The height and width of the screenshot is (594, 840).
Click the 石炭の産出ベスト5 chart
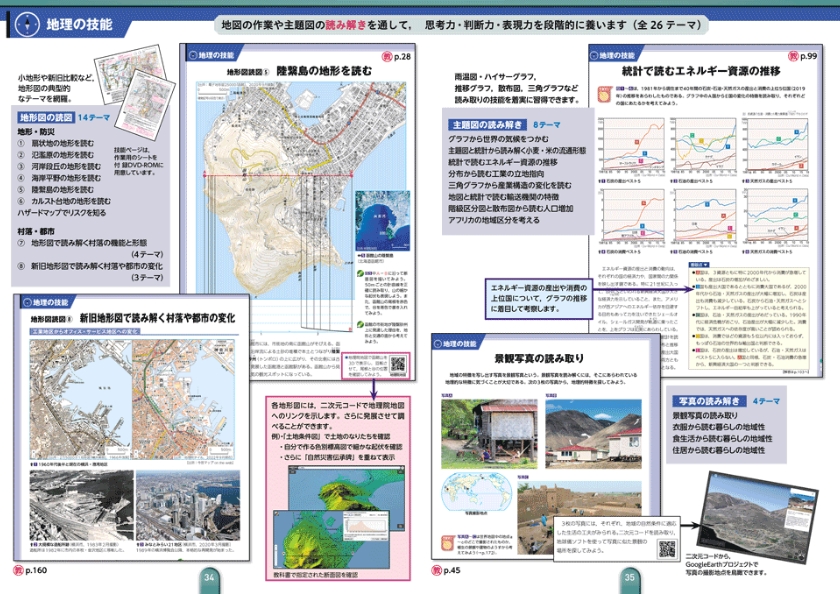pos(632,146)
